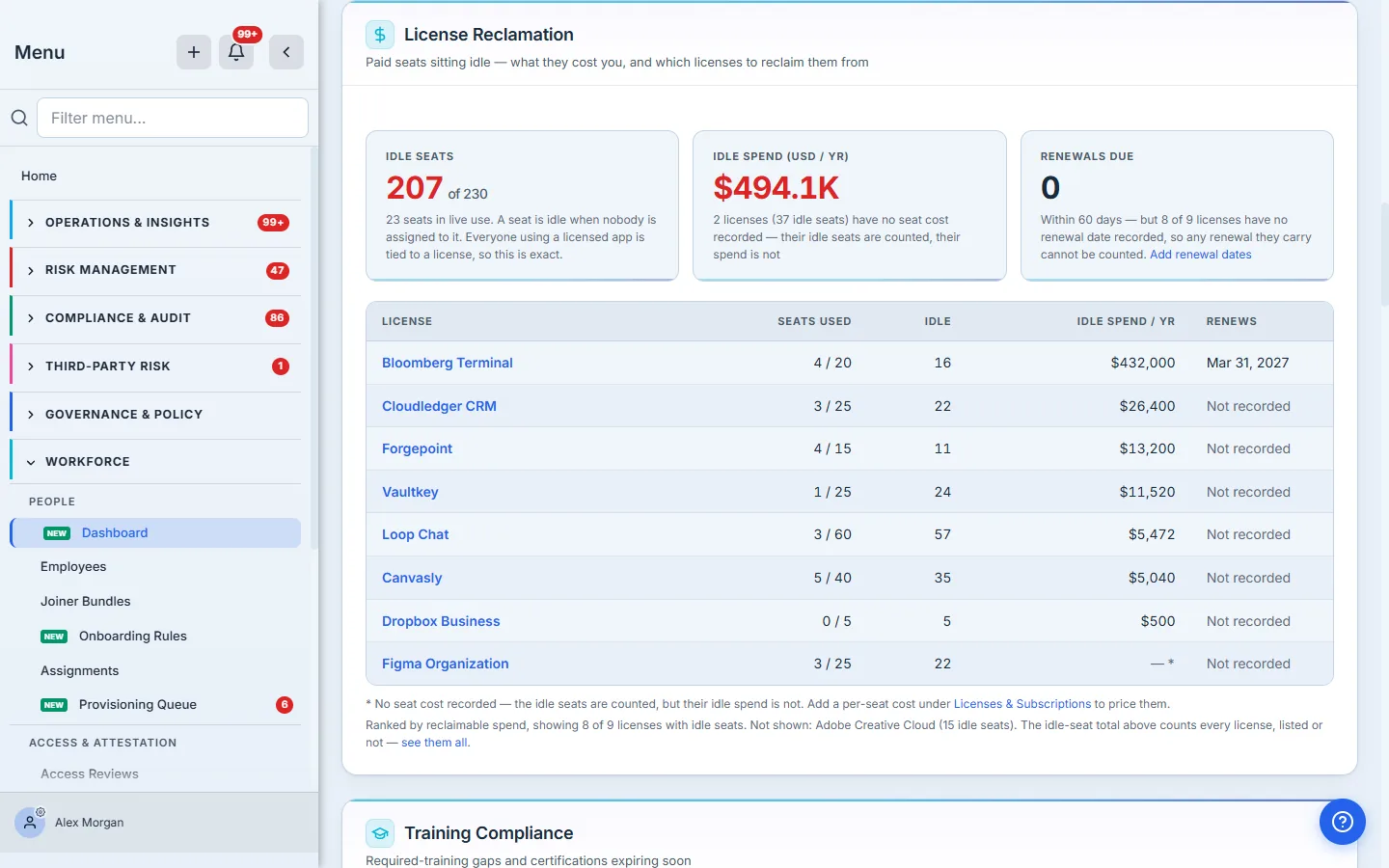Open the Vaultkey license
The image size is (1389, 868).
pos(410,492)
